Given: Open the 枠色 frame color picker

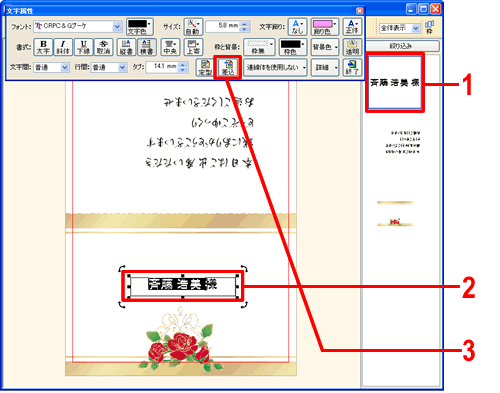Looking at the screenshot, I should coord(292,47).
